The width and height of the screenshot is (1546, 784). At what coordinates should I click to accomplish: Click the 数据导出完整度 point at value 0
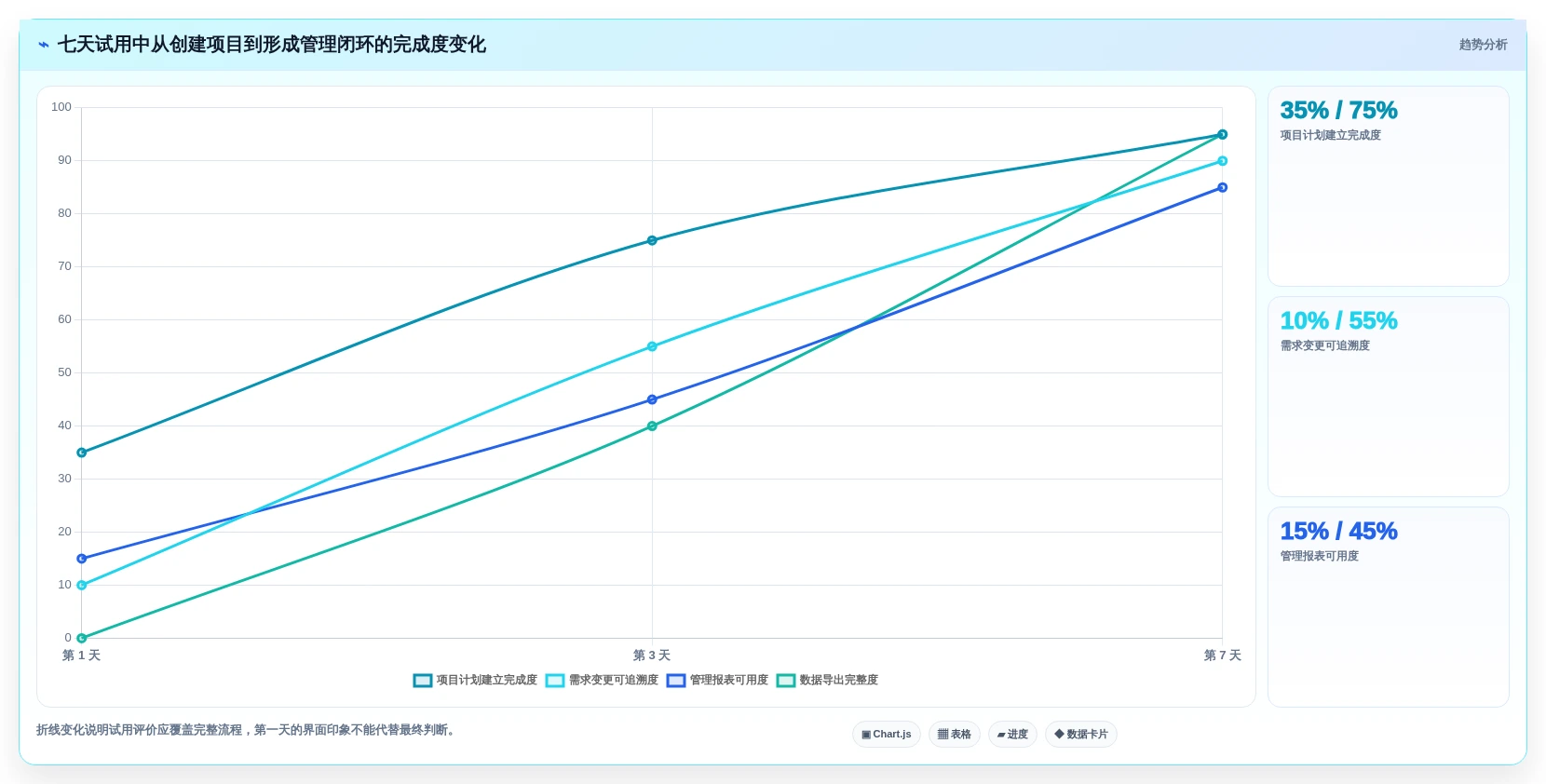tap(82, 639)
